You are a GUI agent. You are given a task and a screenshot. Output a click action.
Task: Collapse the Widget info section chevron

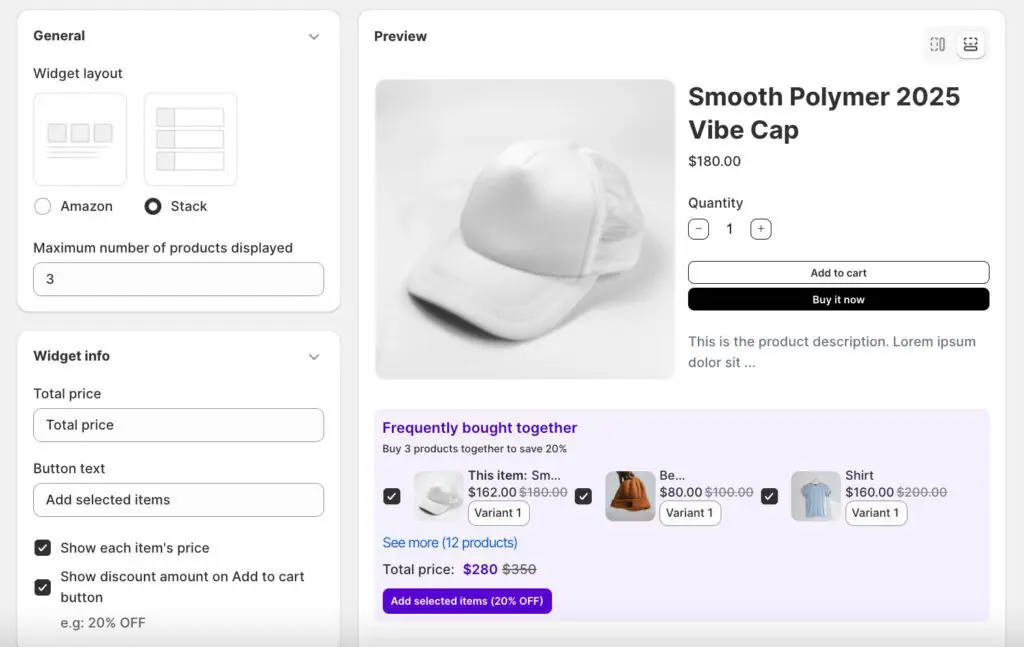[314, 357]
